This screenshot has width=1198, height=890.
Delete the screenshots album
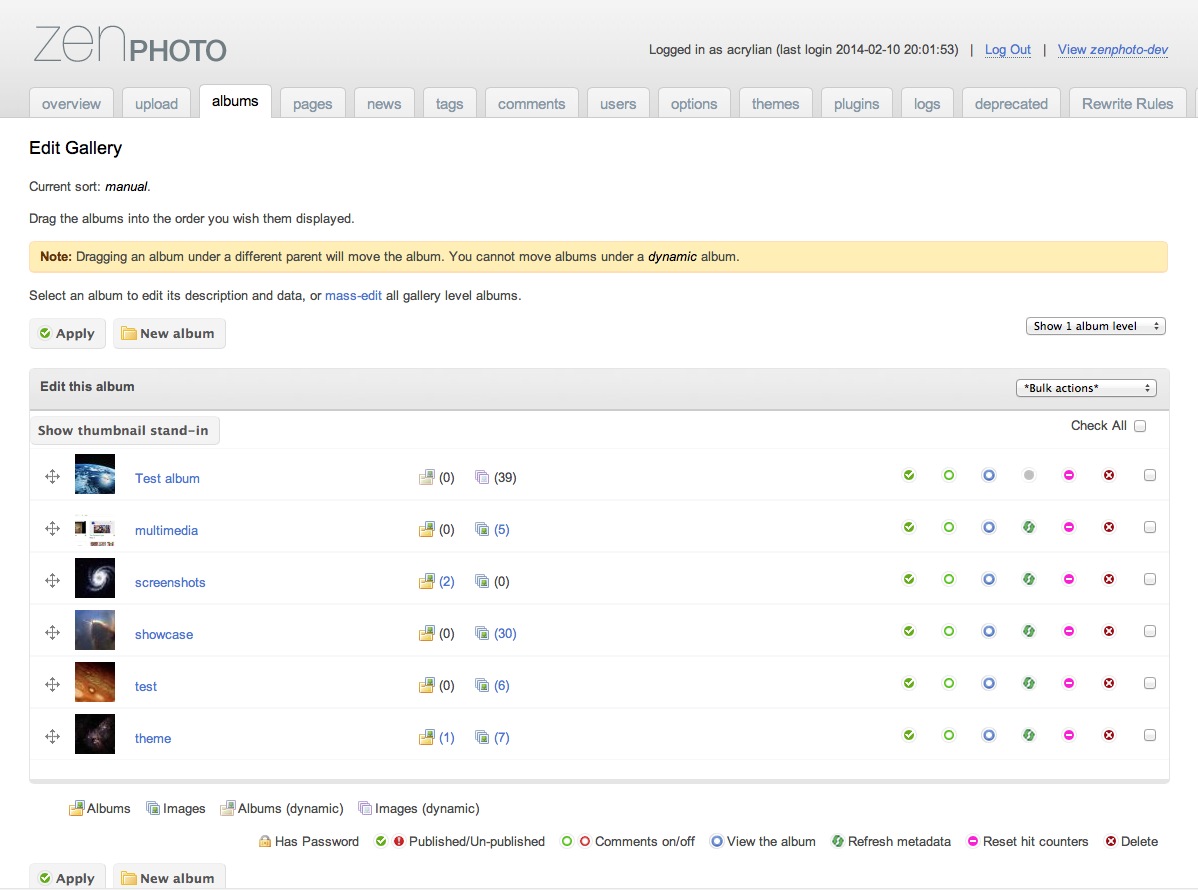pyautogui.click(x=1108, y=579)
